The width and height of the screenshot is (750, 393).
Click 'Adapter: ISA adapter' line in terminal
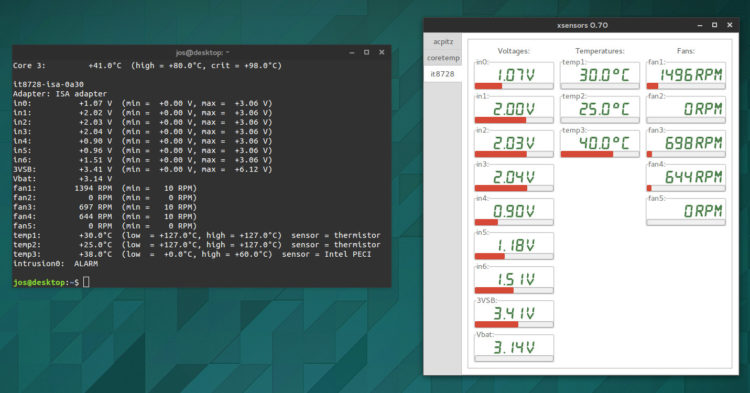60,94
